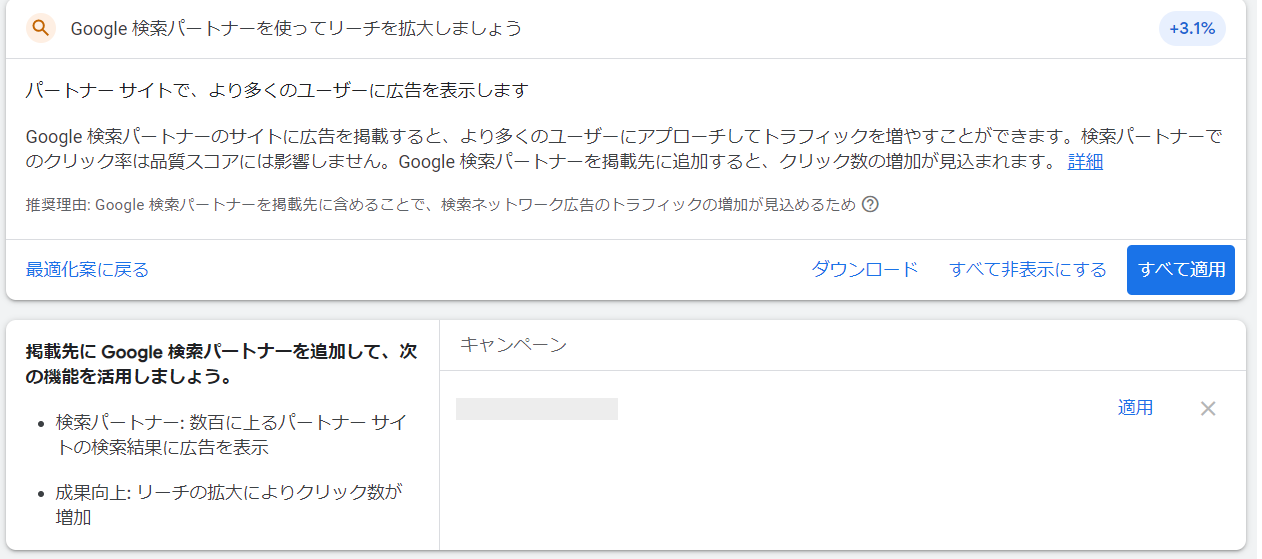
Task: Click the 掲載先に Google 検索パートナー heading
Action: (221, 365)
